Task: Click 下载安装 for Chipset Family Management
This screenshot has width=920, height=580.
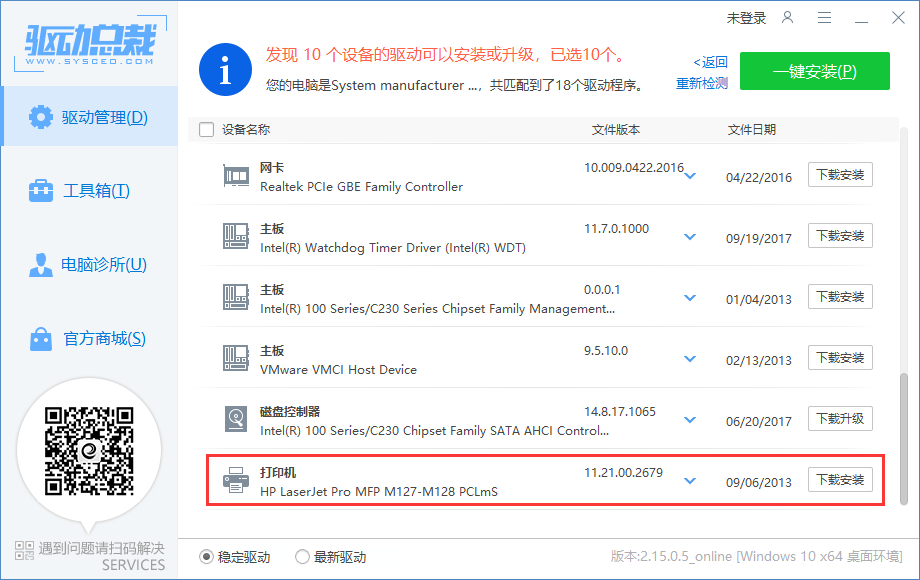Action: pyautogui.click(x=840, y=297)
